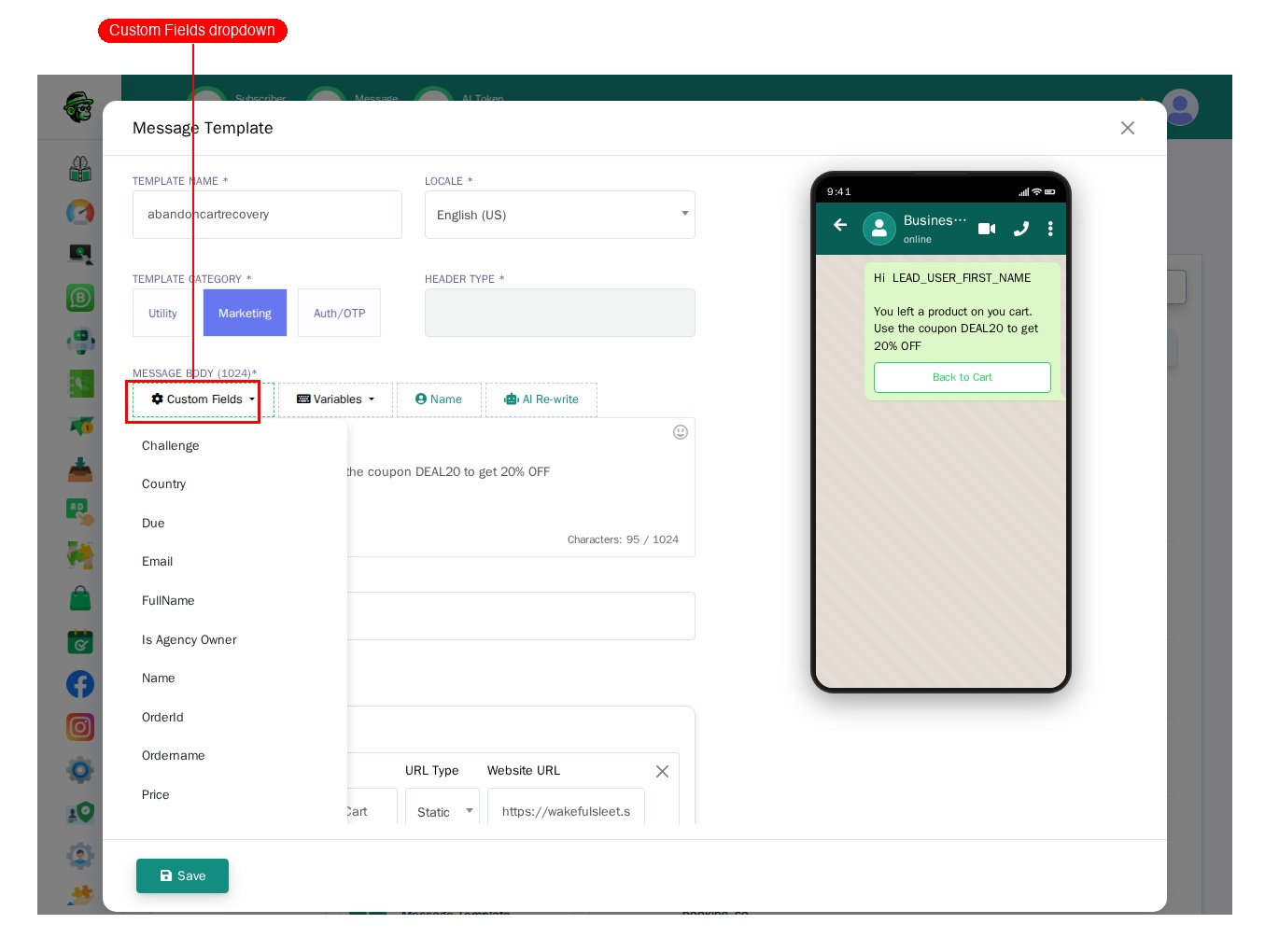Choose Challenge from custom fields list

pyautogui.click(x=171, y=446)
